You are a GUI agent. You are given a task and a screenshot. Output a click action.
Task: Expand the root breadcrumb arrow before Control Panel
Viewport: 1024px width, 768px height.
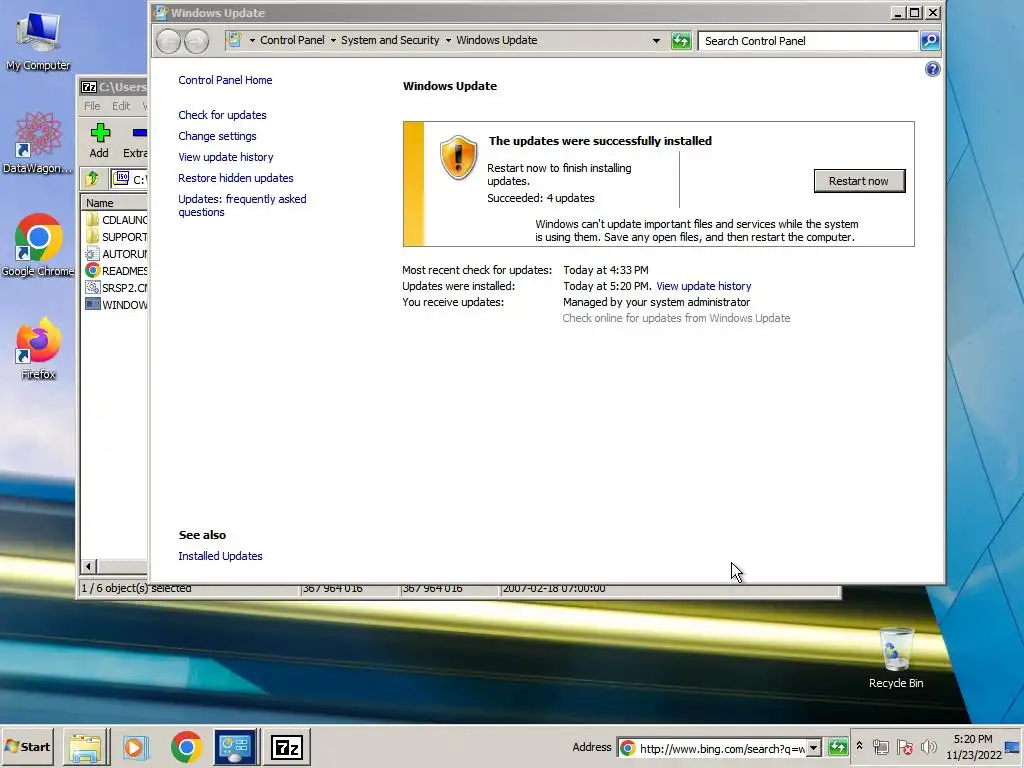click(x=252, y=40)
